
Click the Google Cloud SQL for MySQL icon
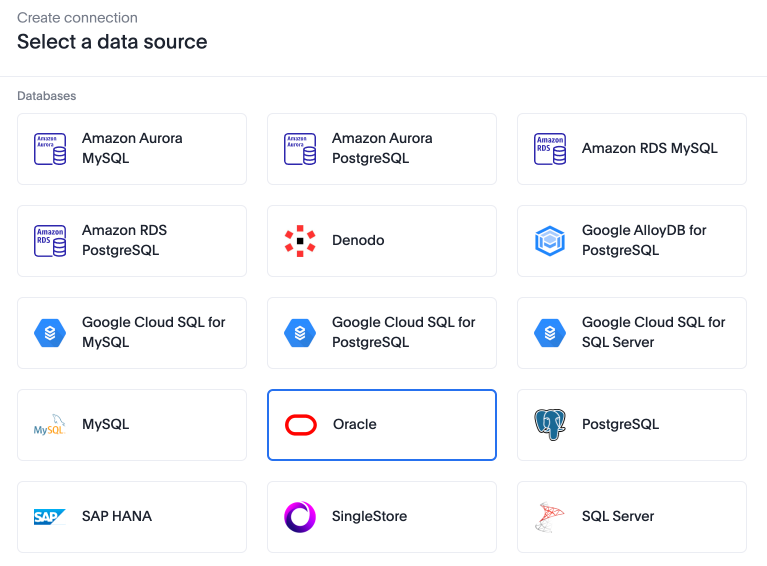pos(50,333)
